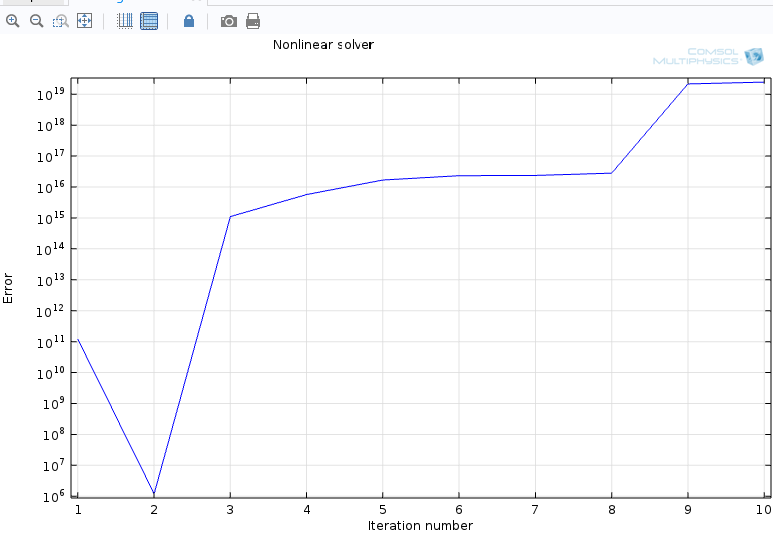The height and width of the screenshot is (536, 773).
Task: Click the Zoom In magnifier icon
Action: click(13, 21)
